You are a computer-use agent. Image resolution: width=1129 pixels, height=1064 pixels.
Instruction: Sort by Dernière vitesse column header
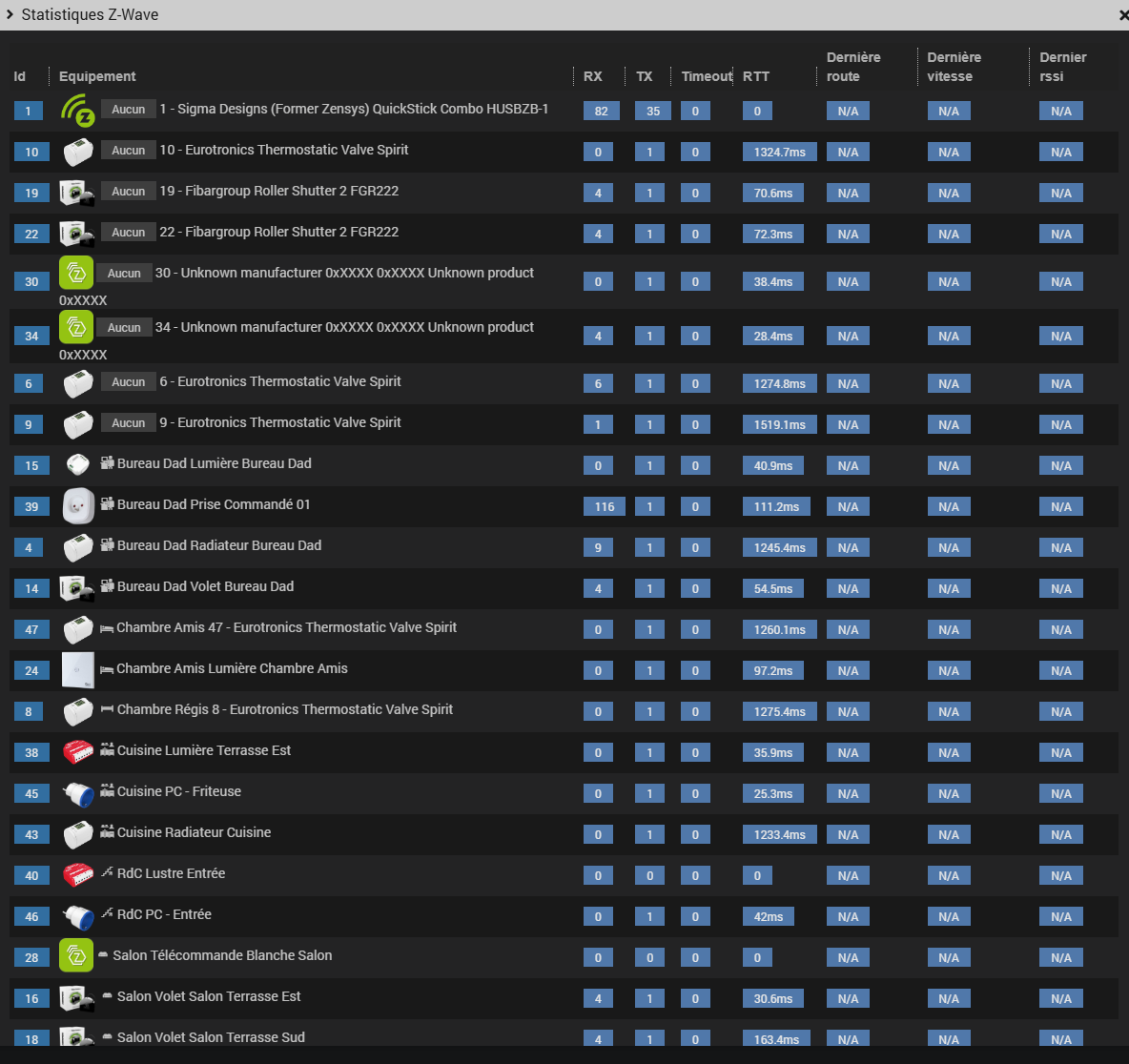955,67
